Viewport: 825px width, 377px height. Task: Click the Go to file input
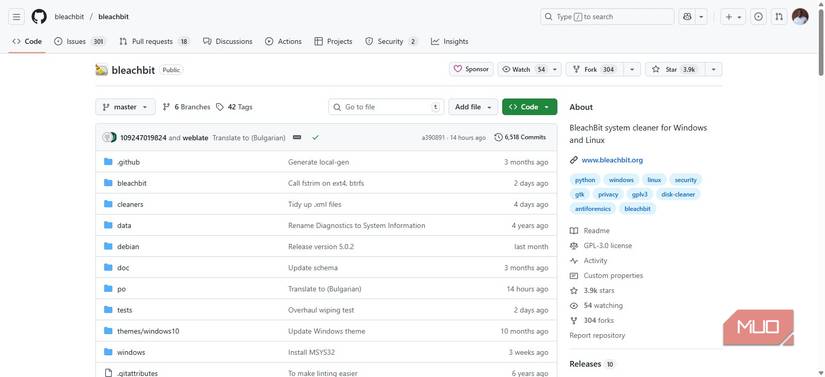(x=386, y=107)
